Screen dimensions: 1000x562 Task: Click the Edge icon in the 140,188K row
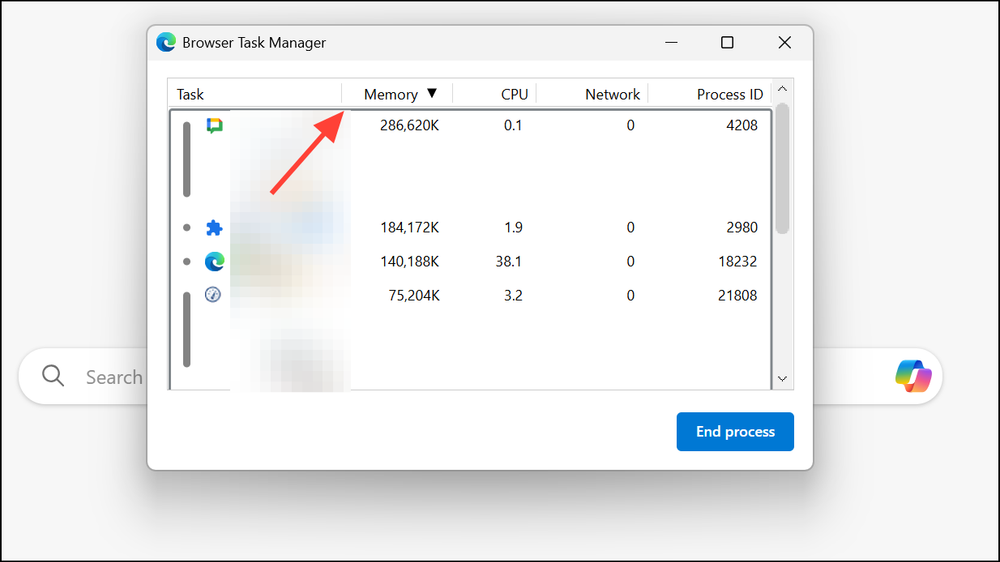(214, 262)
